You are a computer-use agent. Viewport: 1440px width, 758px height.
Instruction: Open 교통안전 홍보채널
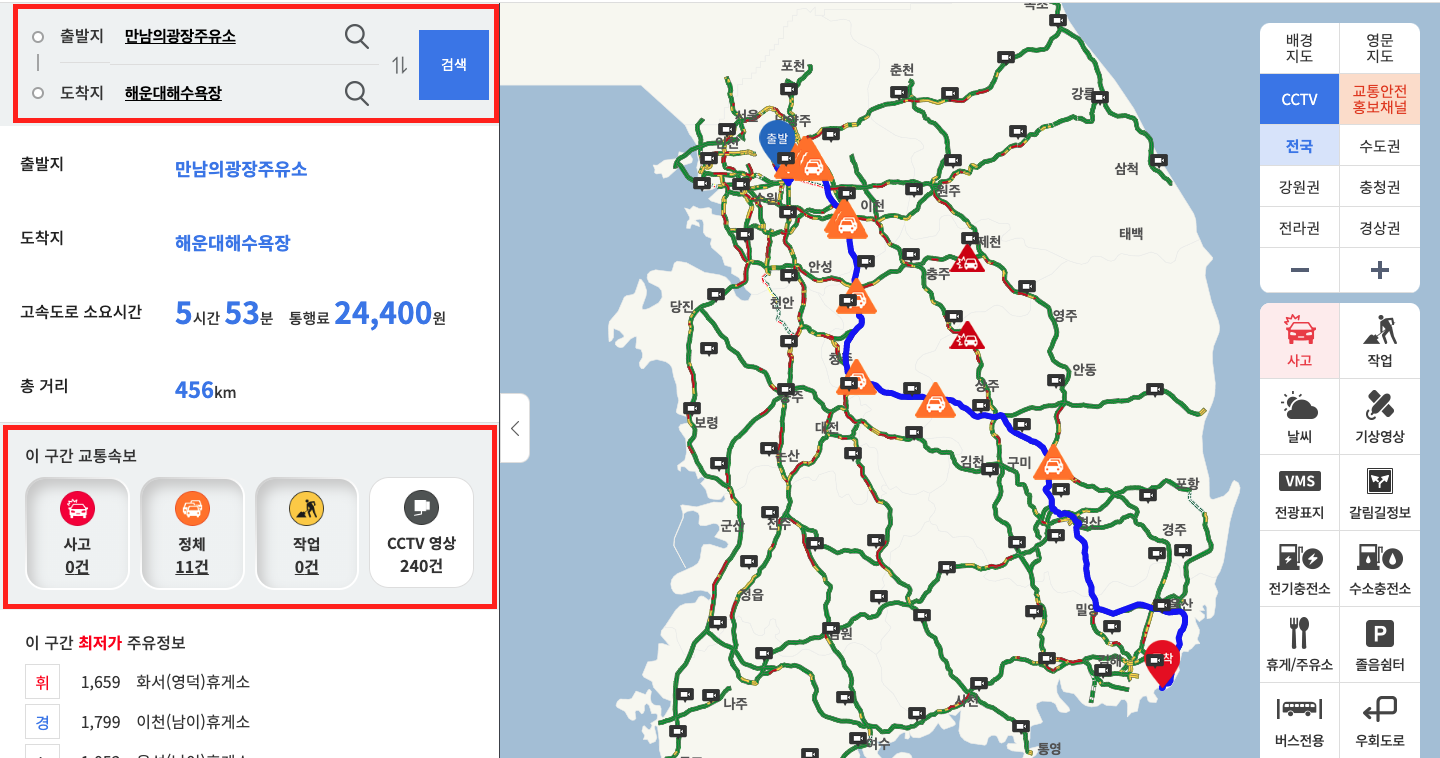(1380, 99)
